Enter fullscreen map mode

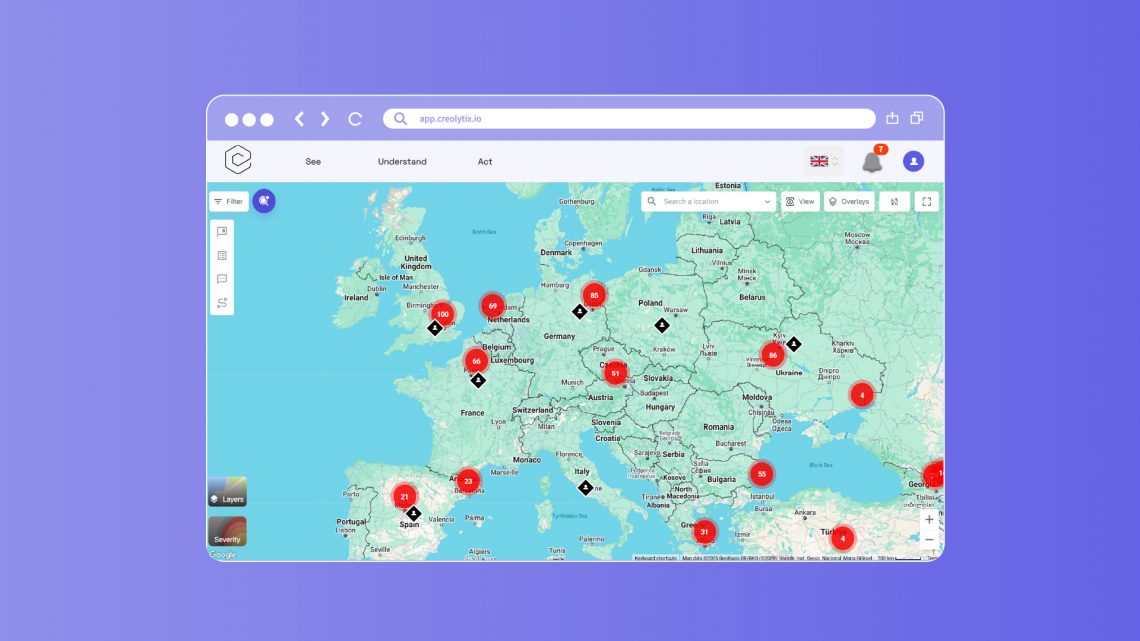(926, 201)
